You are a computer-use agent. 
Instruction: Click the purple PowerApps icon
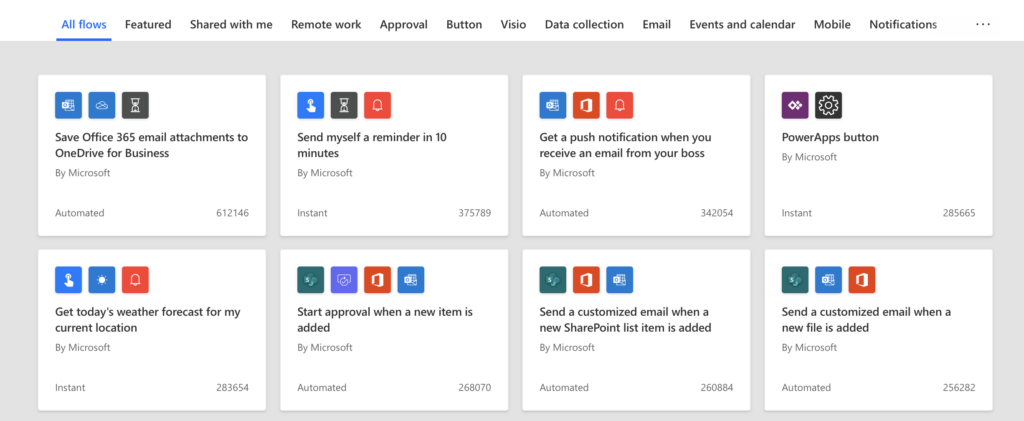point(795,105)
